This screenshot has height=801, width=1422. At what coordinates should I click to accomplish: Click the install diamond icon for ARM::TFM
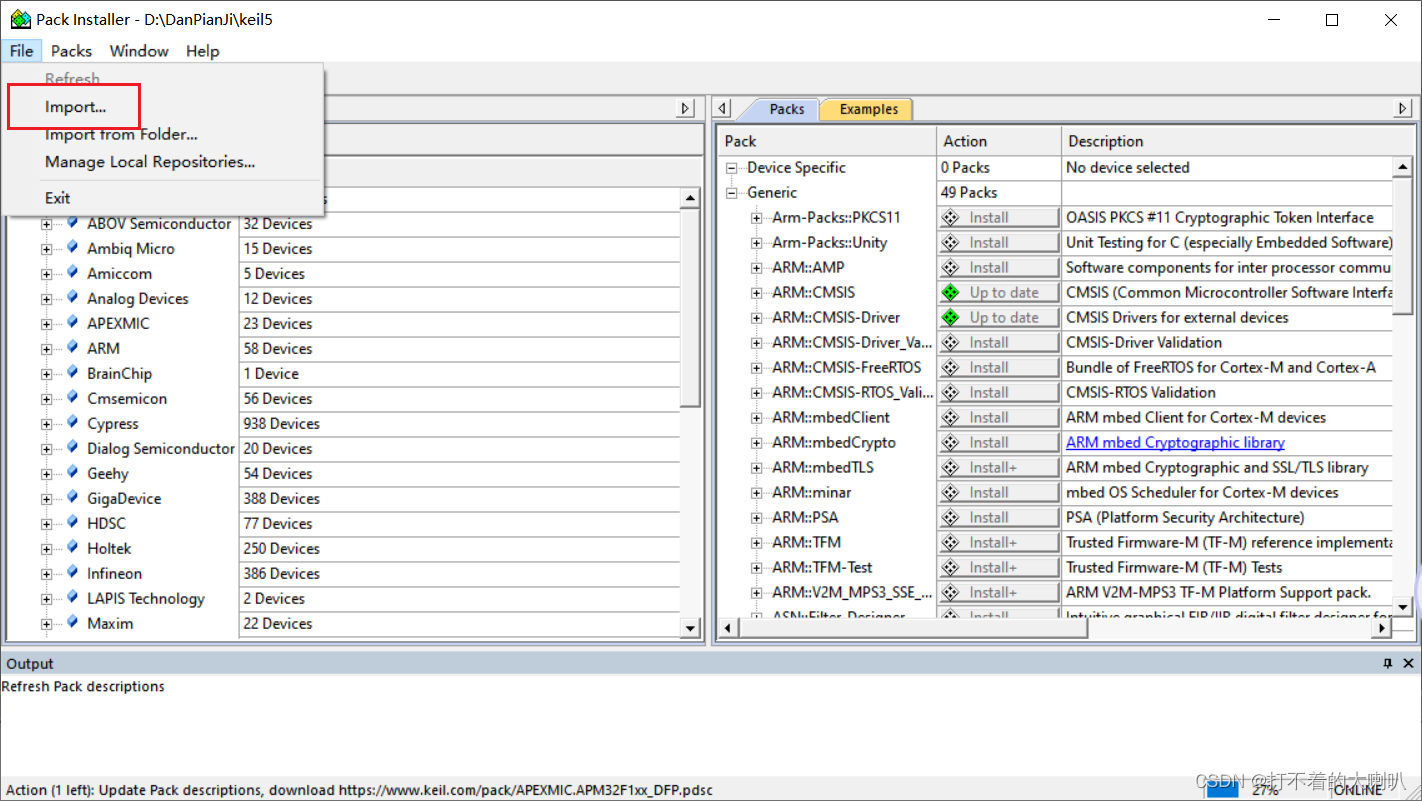coord(951,543)
